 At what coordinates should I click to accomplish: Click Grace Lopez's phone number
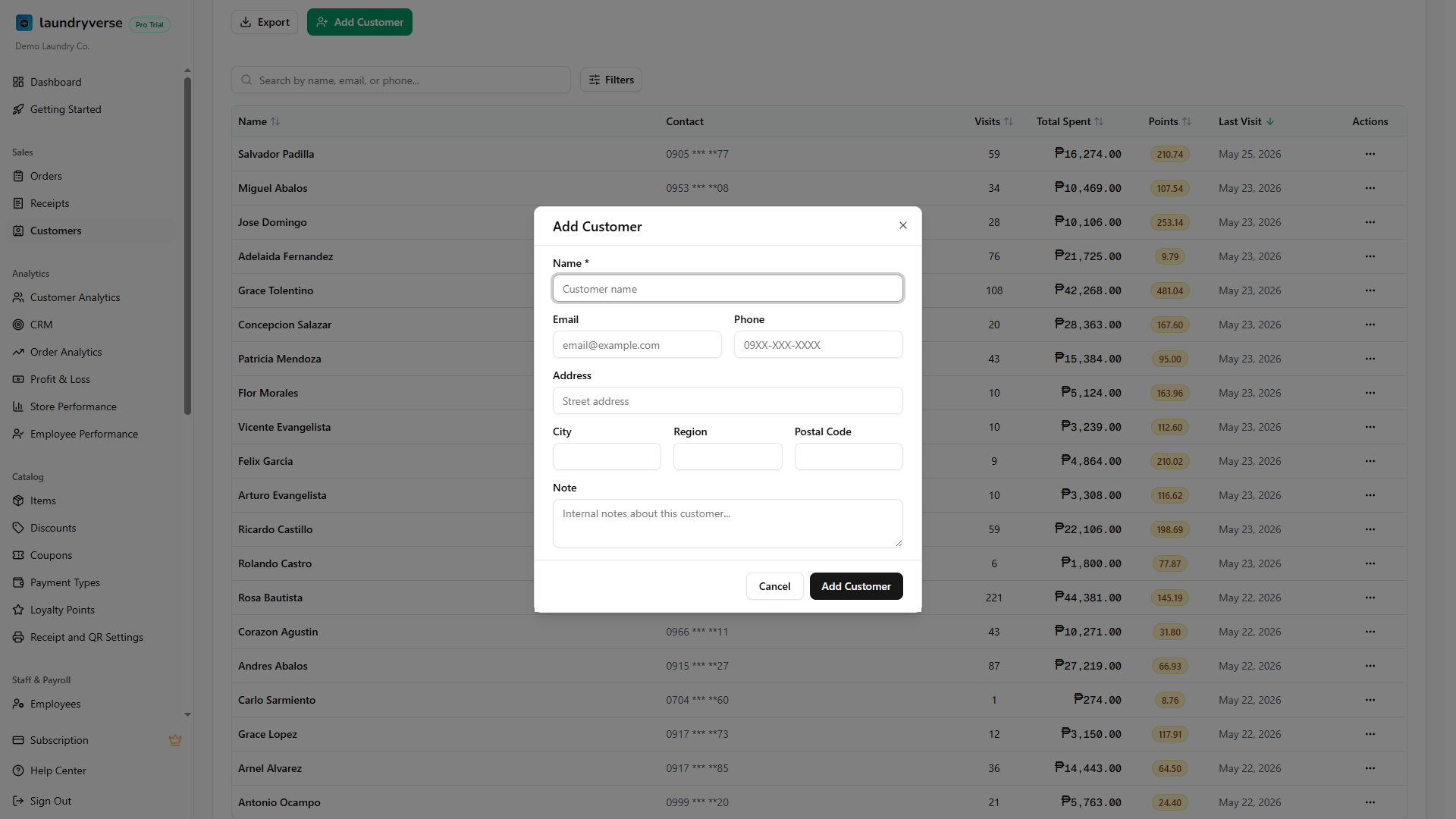697,734
